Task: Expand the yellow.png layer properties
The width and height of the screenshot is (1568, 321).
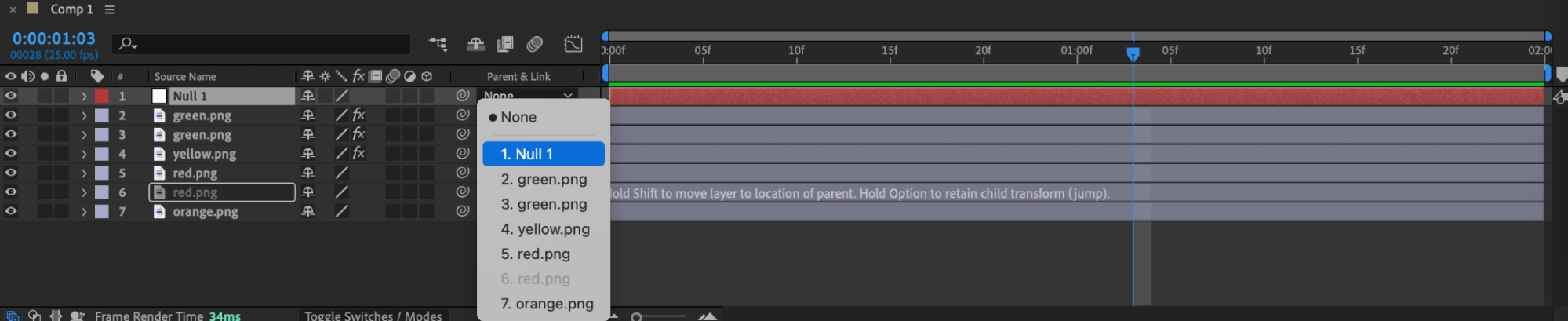Action: tap(84, 154)
